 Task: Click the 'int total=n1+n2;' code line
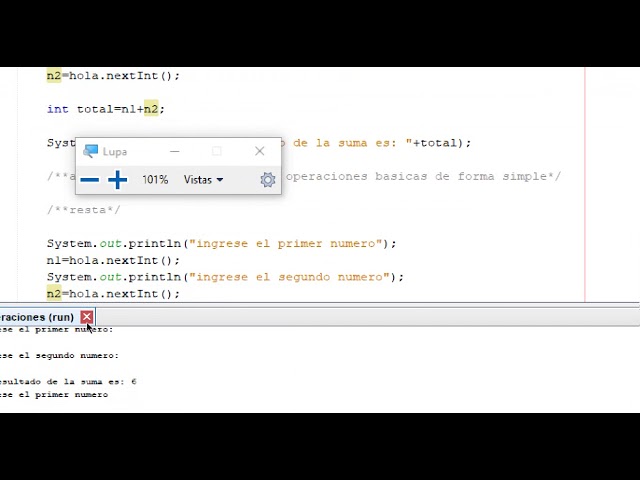point(106,109)
